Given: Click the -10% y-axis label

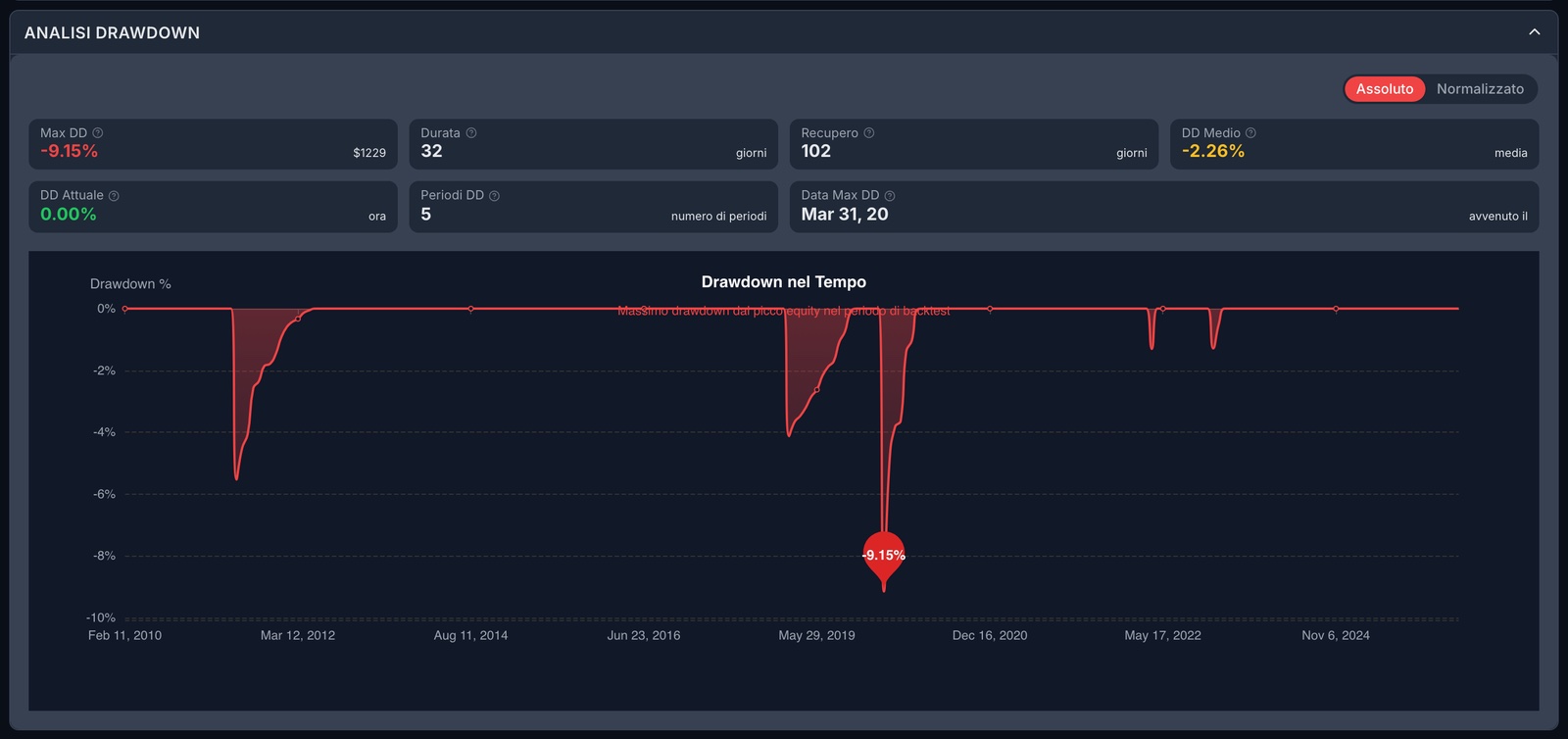Looking at the screenshot, I should click(x=101, y=617).
